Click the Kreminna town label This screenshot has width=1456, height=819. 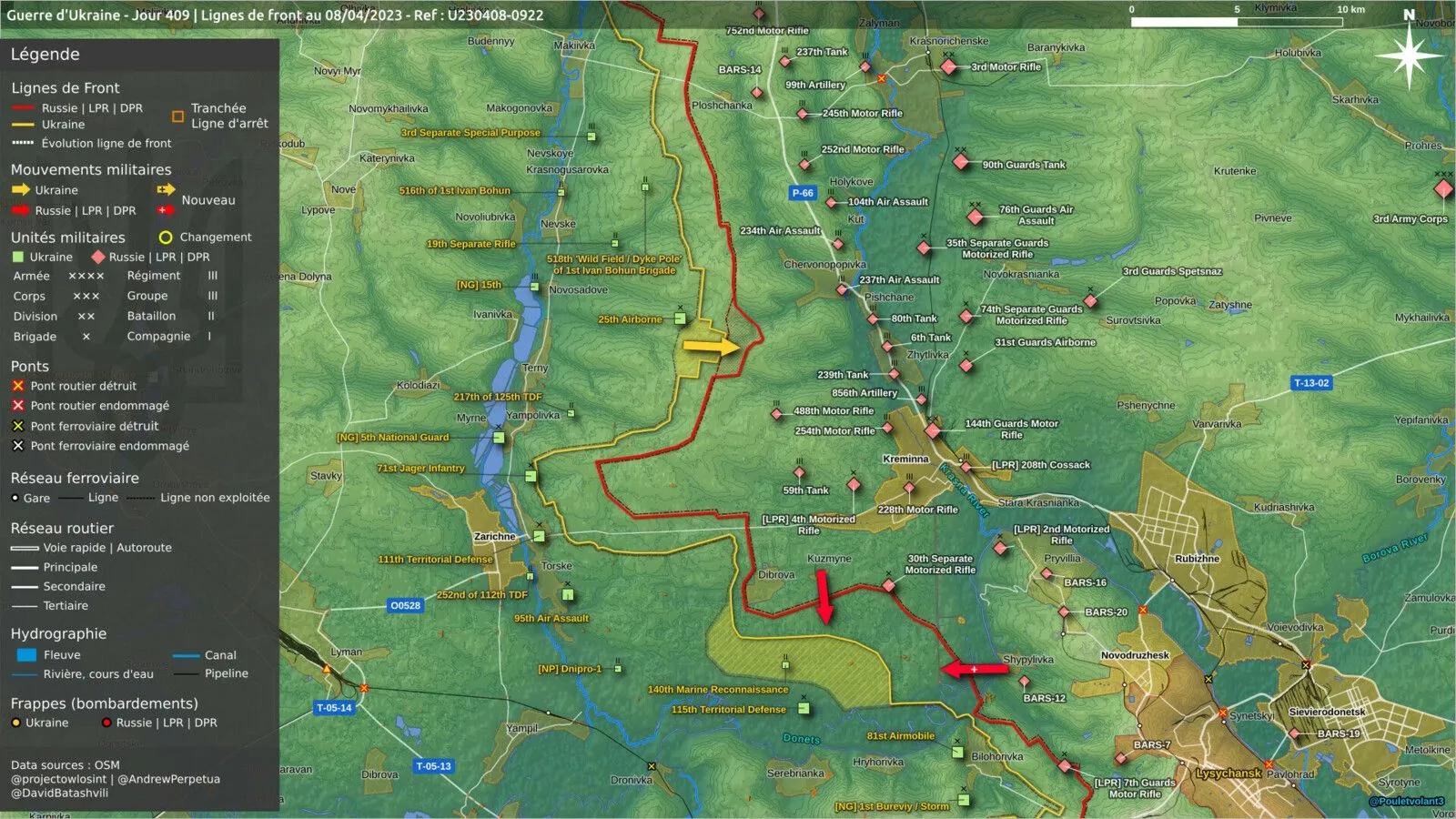[x=905, y=460]
